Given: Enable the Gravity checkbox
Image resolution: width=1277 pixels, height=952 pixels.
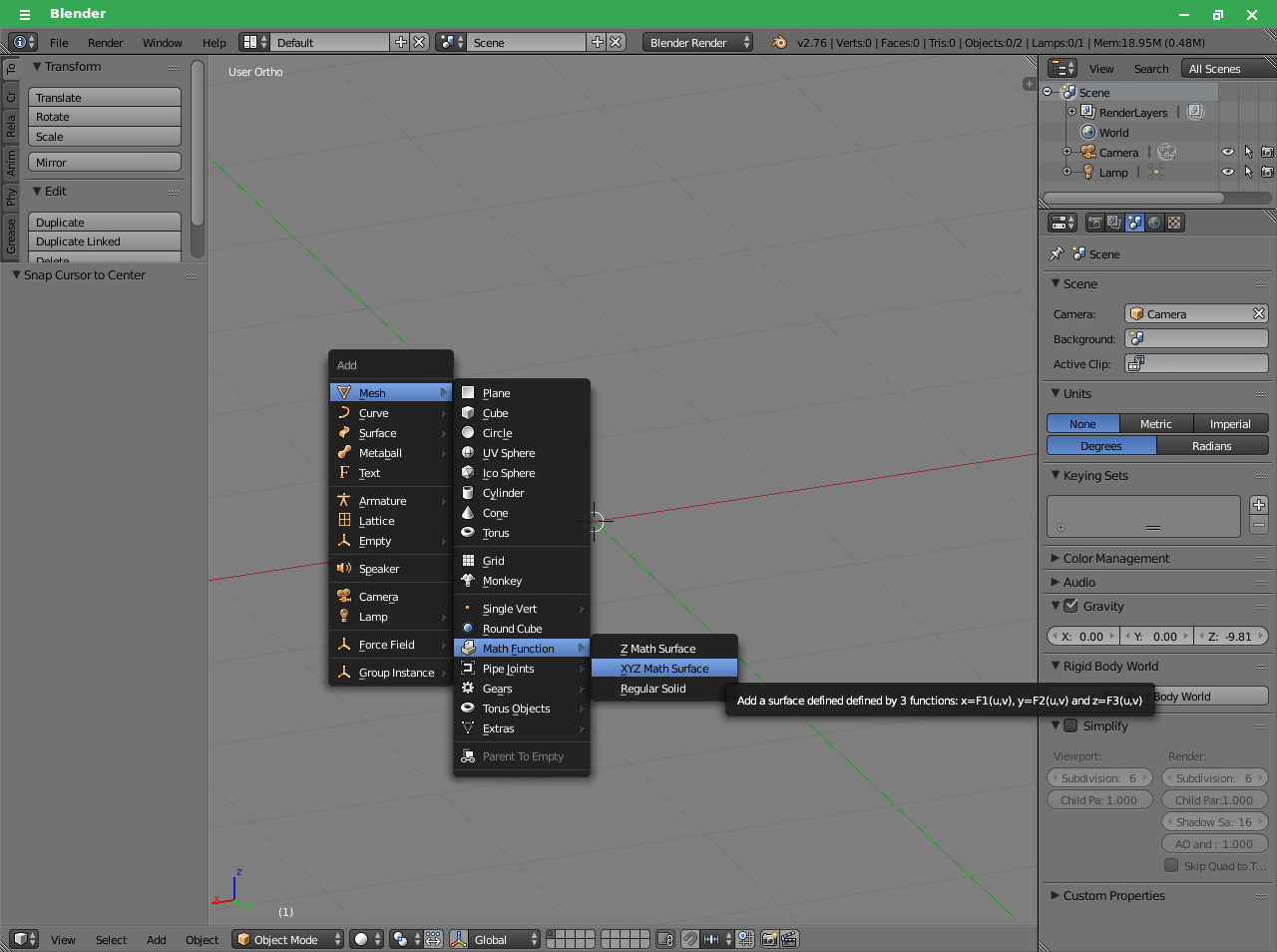Looking at the screenshot, I should (x=1071, y=606).
